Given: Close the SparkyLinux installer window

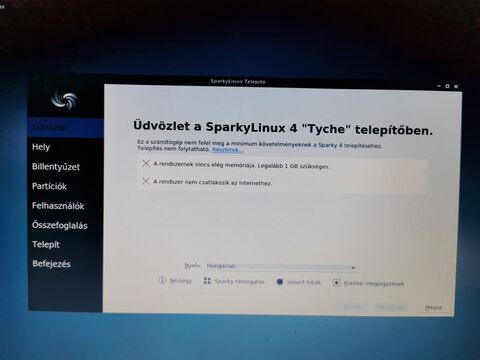Looking at the screenshot, I should (456, 86).
